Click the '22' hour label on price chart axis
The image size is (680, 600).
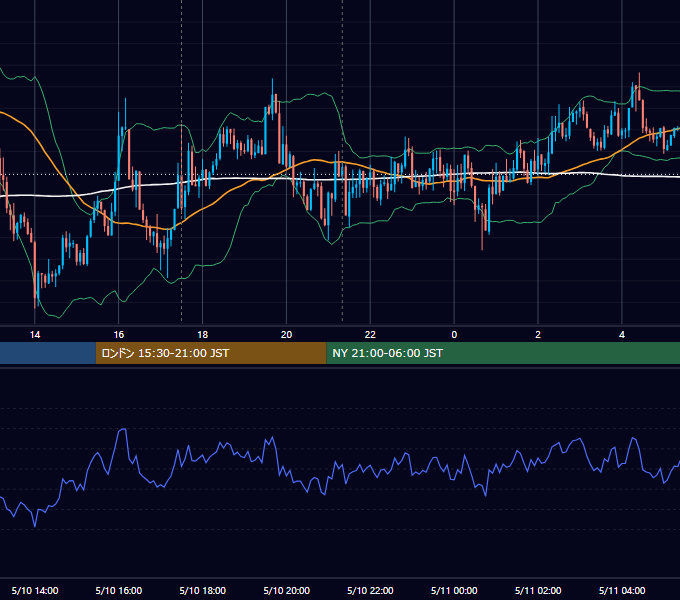click(x=370, y=335)
